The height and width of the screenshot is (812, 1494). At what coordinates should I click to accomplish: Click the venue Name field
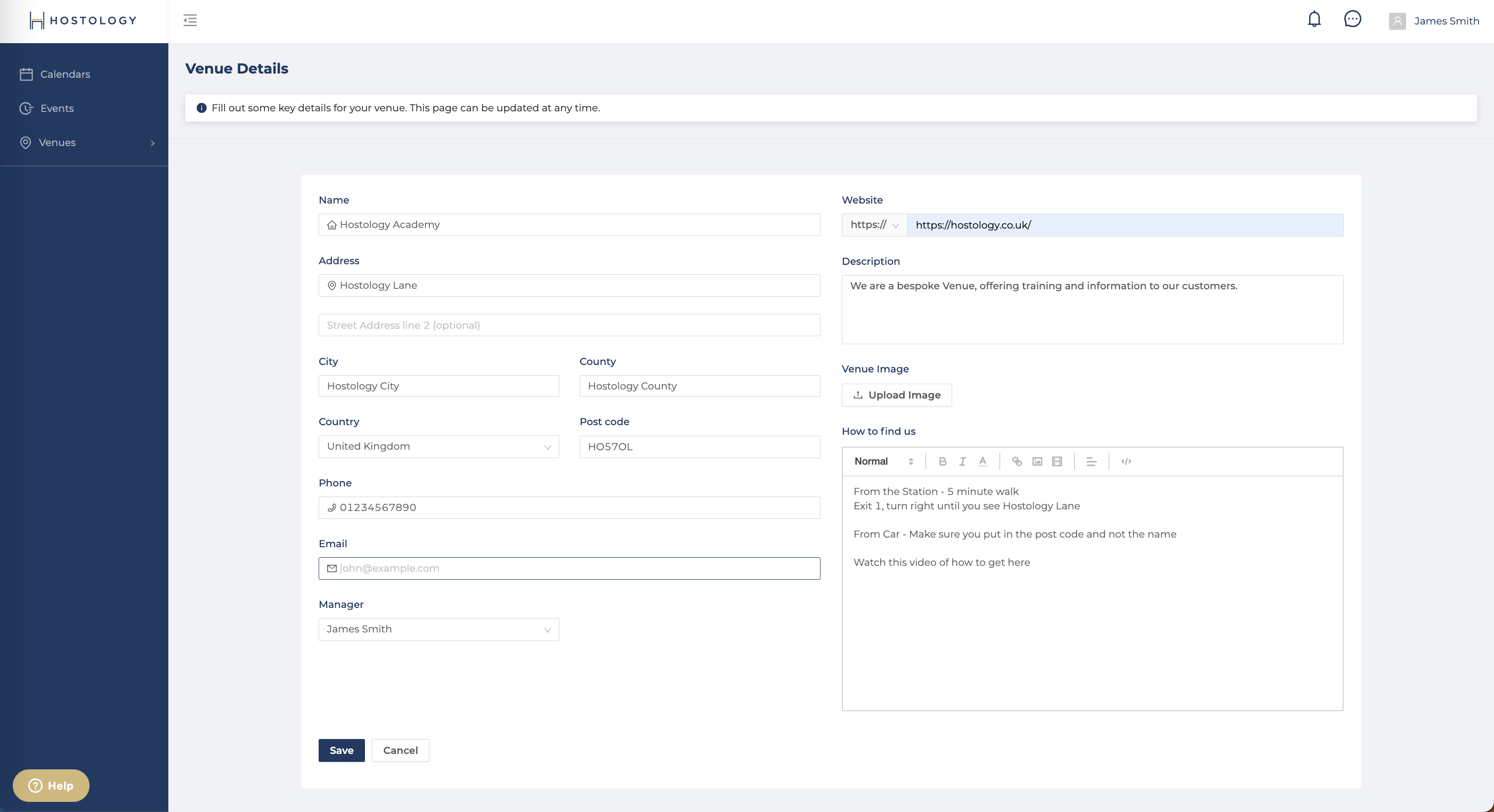(x=569, y=225)
